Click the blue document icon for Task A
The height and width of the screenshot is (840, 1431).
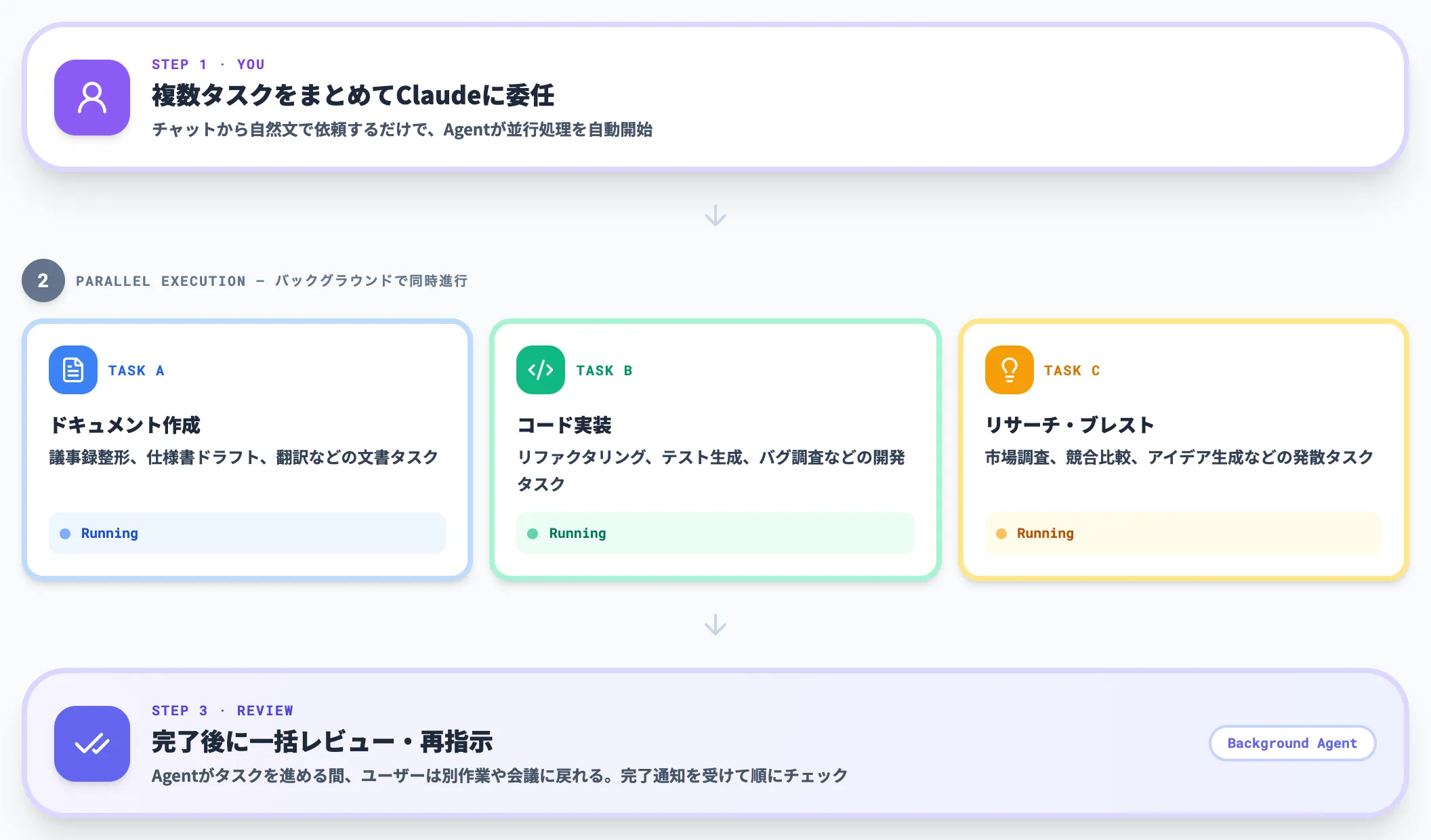click(x=73, y=370)
